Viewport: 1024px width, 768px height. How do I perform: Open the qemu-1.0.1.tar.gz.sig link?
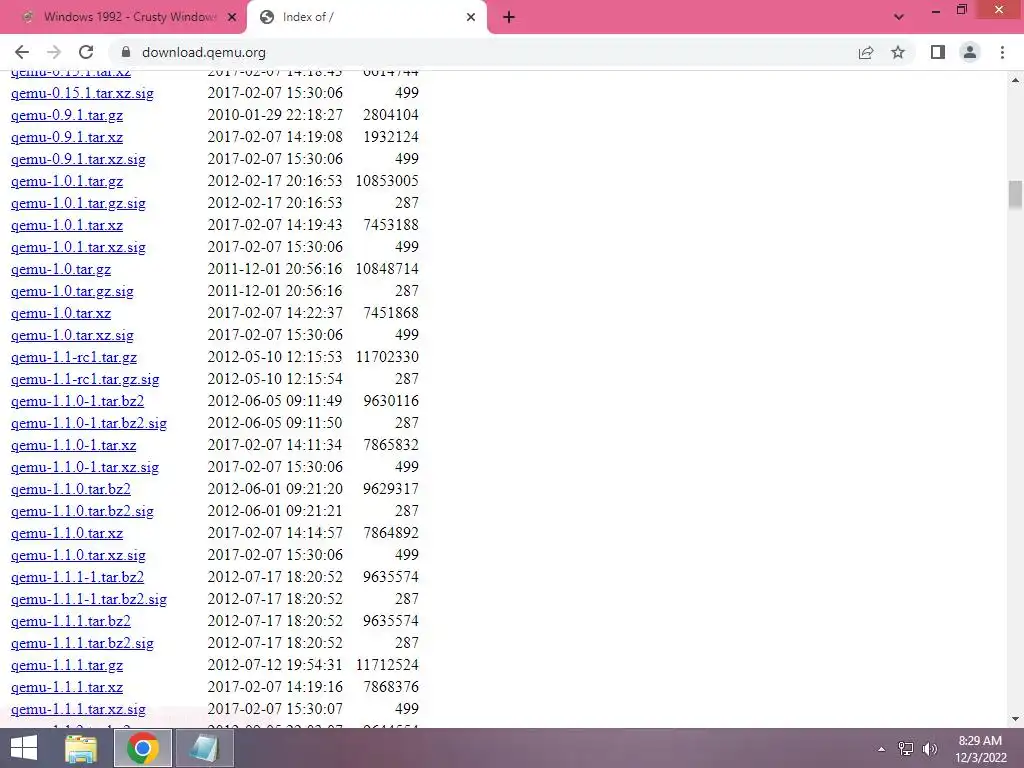click(78, 204)
